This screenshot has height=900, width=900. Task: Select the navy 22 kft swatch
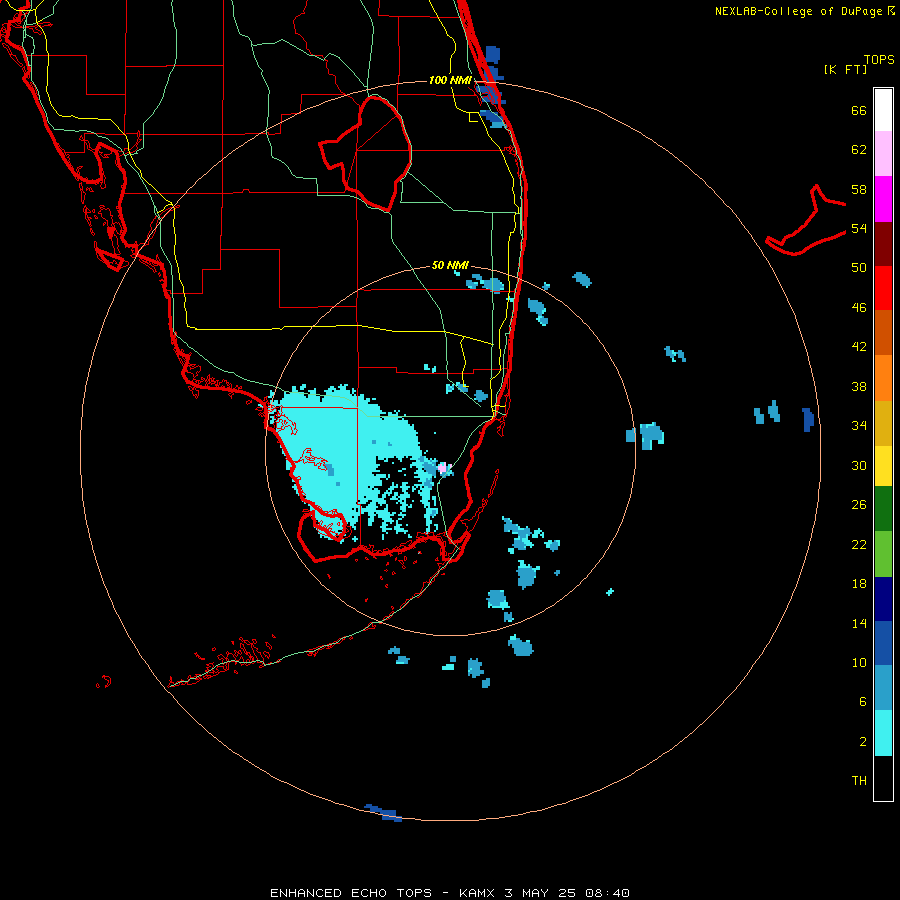coord(883,599)
